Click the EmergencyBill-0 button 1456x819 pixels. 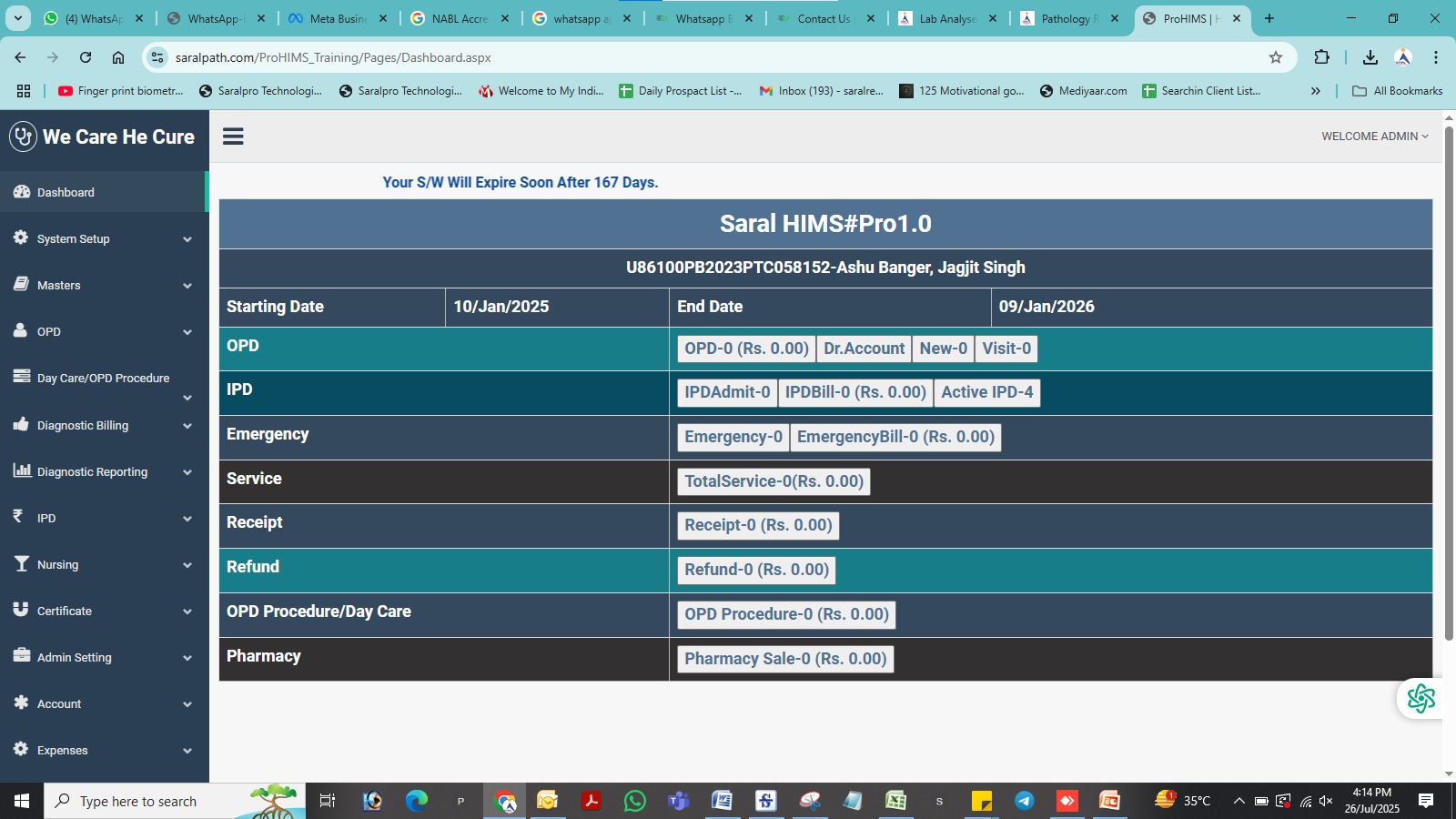(x=895, y=437)
